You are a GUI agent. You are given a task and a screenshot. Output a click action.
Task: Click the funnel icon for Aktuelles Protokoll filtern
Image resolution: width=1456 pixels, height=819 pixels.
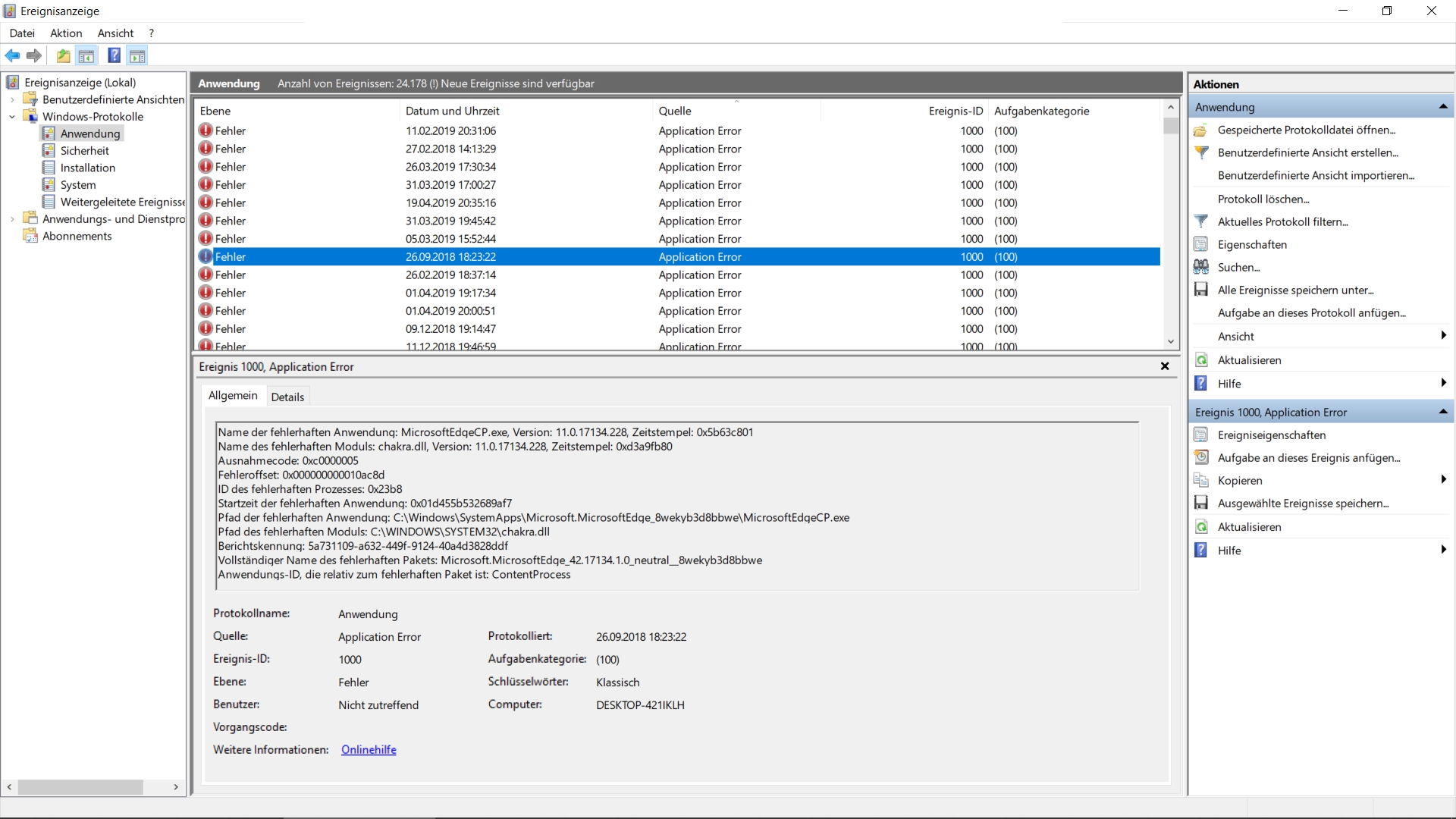tap(1201, 221)
